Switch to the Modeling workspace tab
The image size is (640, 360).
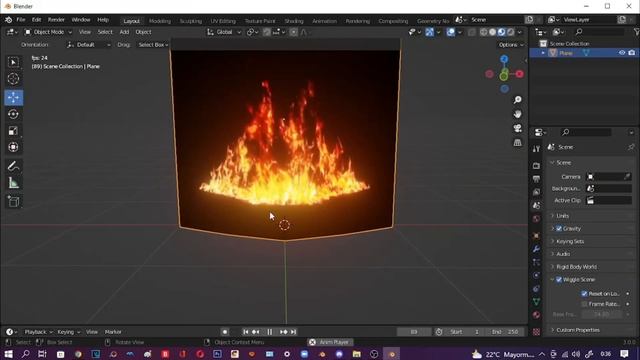(160, 21)
